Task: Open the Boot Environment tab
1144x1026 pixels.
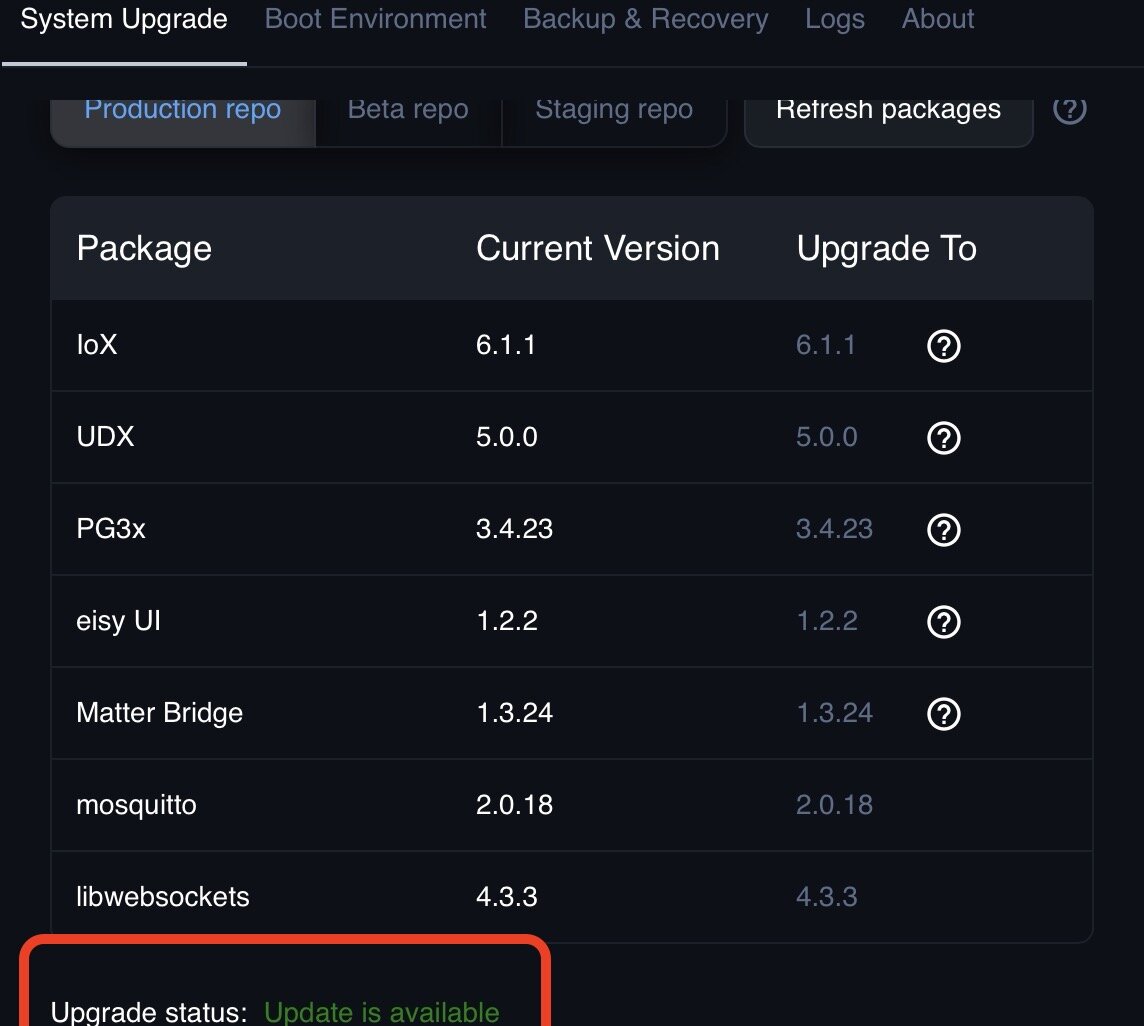Action: click(x=375, y=19)
